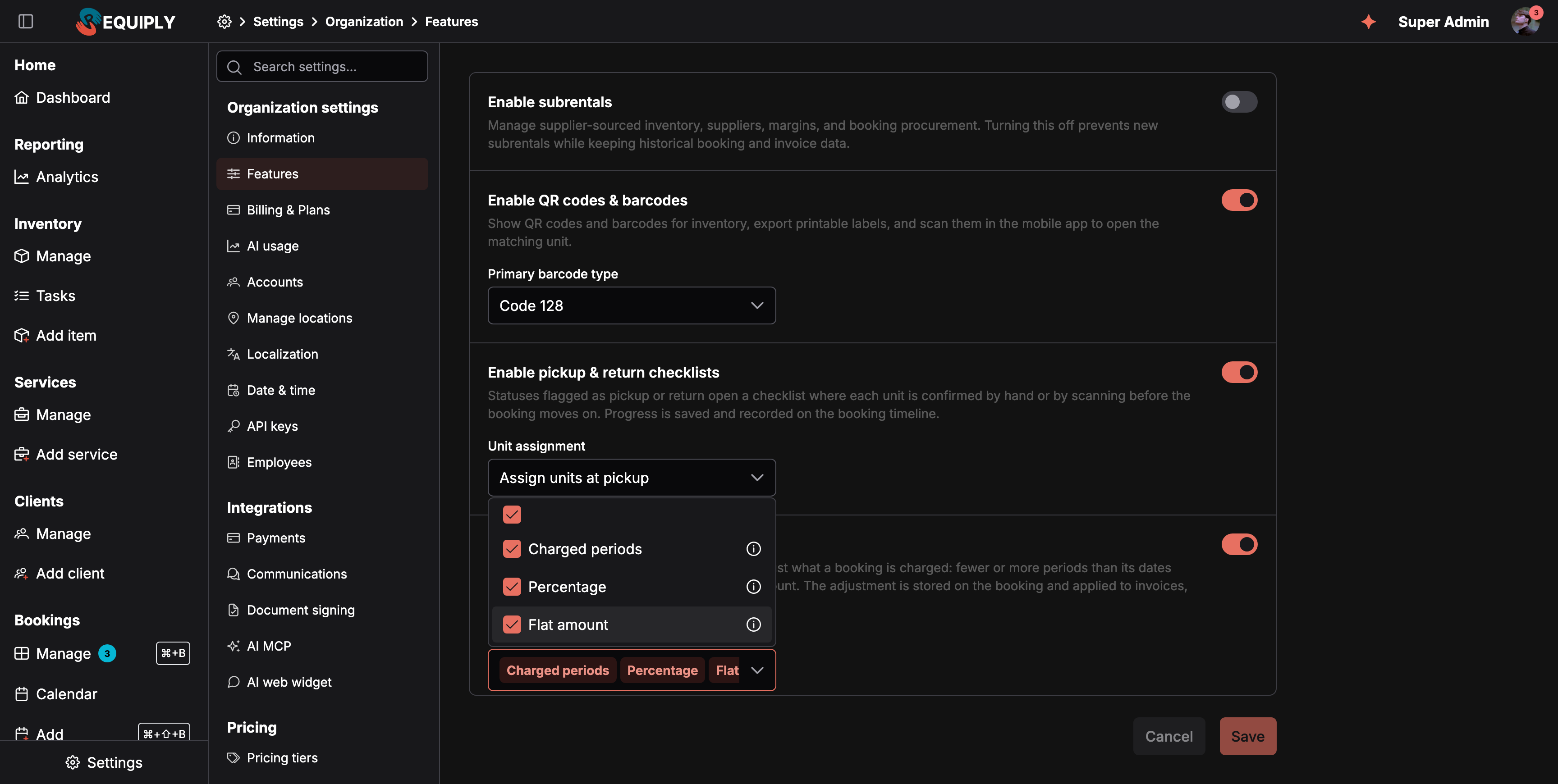Screen dimensions: 1558x784
Task: Collapse the sidebar panel icon
Action: (25, 22)
